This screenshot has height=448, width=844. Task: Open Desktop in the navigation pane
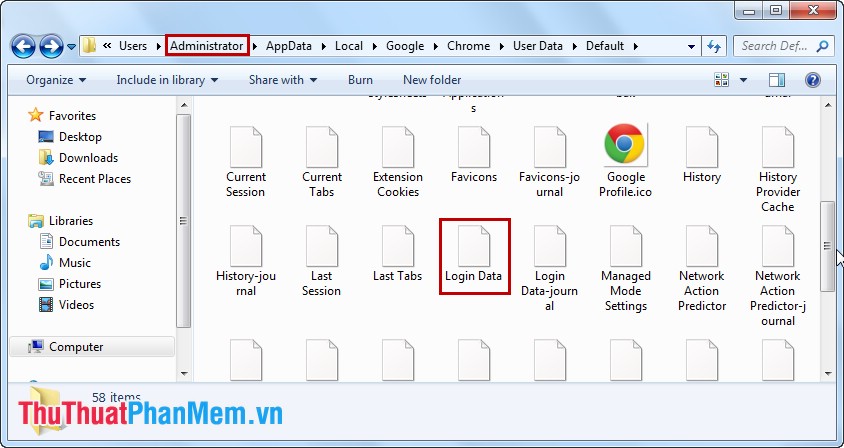80,137
